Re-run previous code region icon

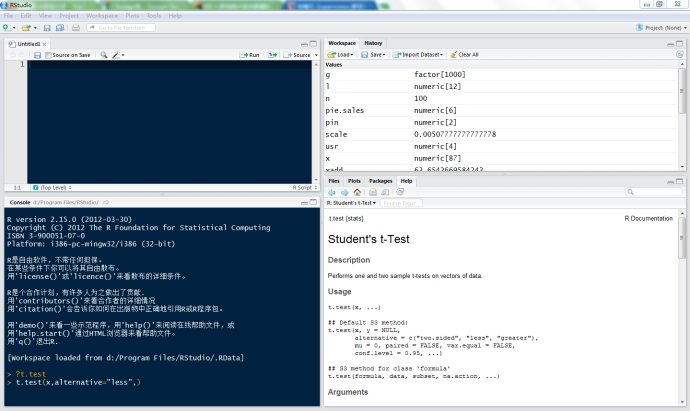(273, 55)
